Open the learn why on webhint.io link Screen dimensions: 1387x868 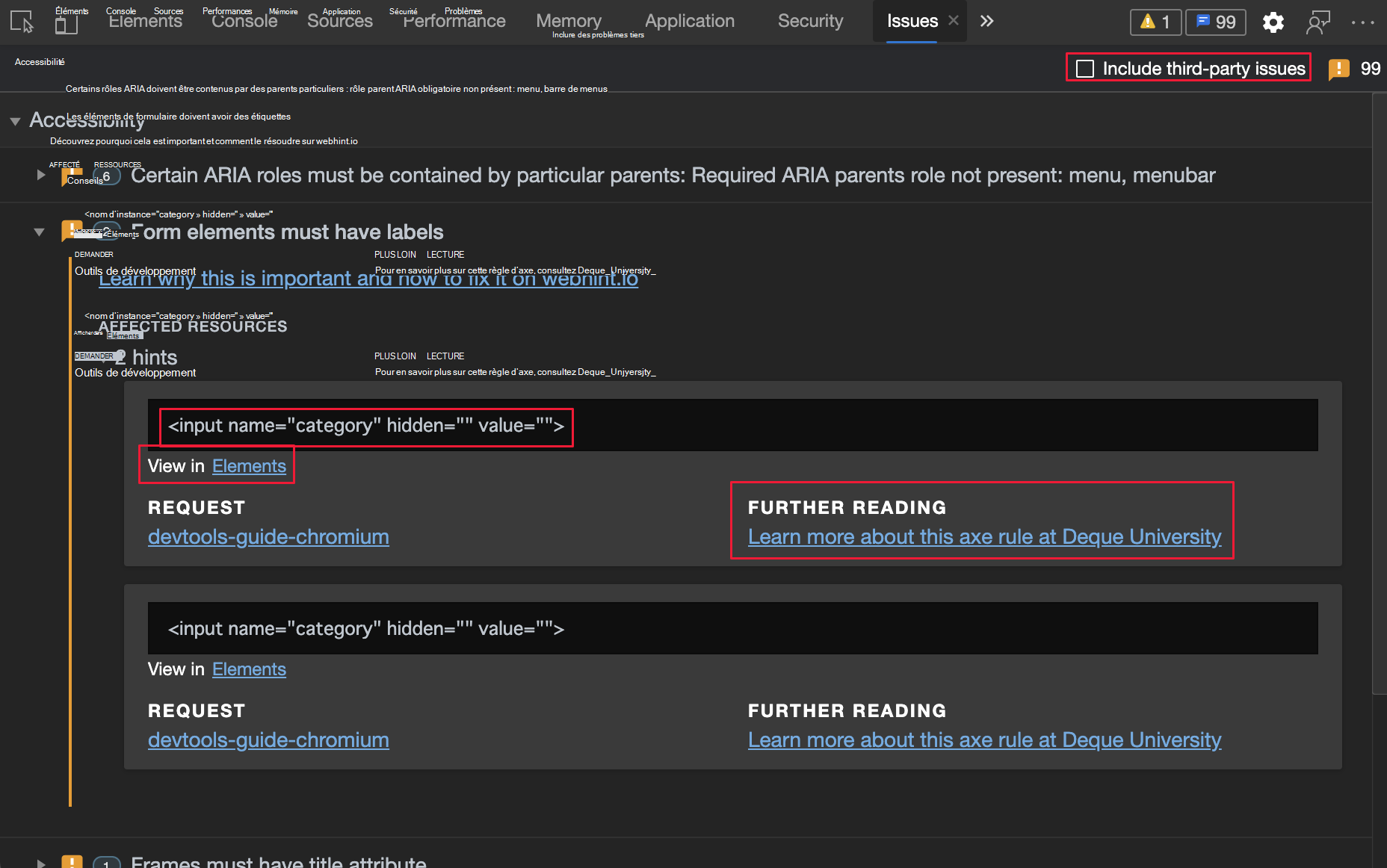pos(368,279)
